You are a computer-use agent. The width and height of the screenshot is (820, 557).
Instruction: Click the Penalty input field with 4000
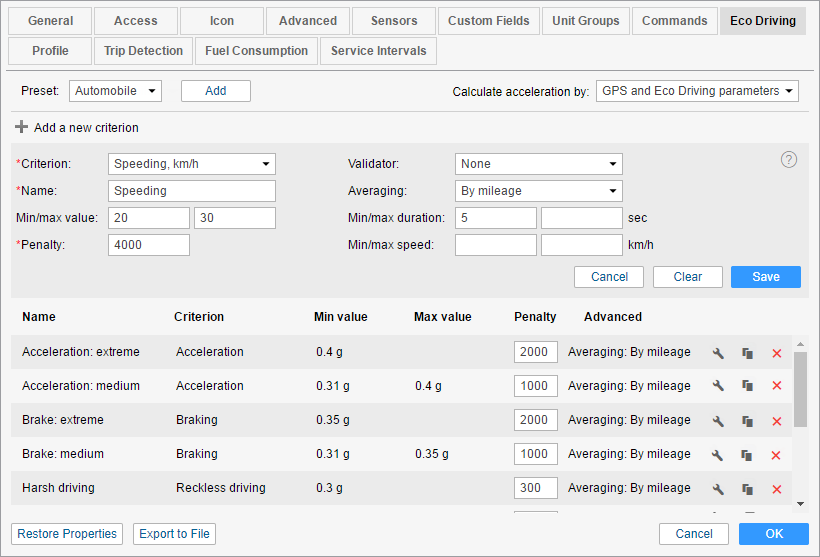pos(148,245)
